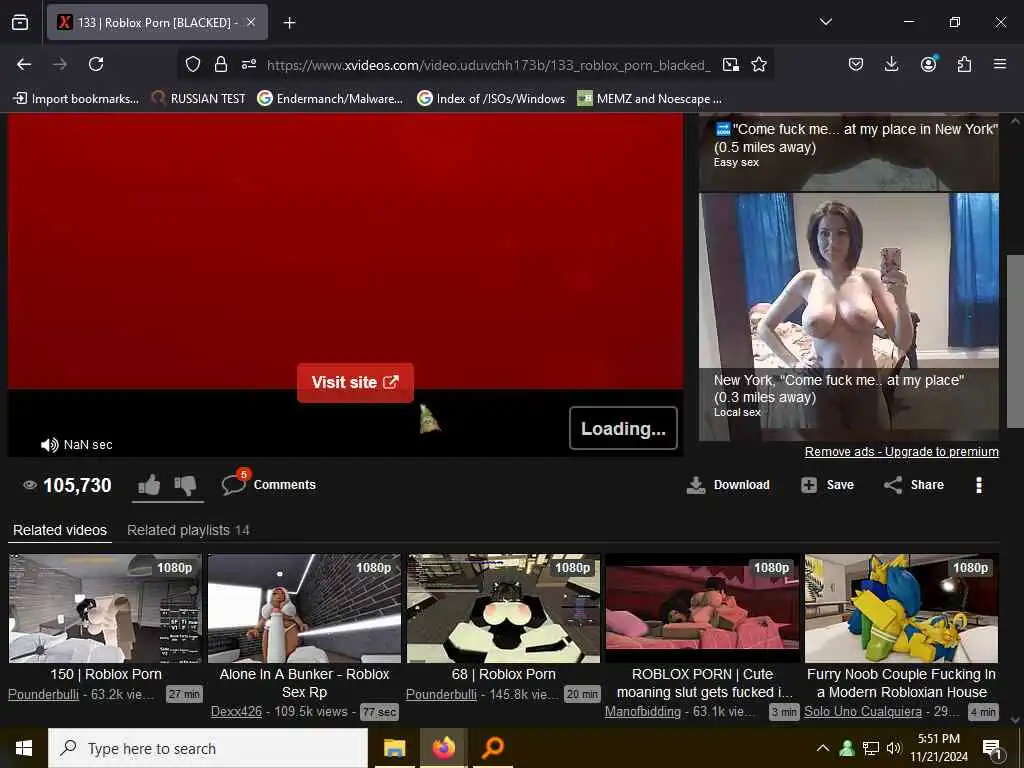The image size is (1024, 768).
Task: Open the orange magnifier taskbar app
Action: (493, 748)
